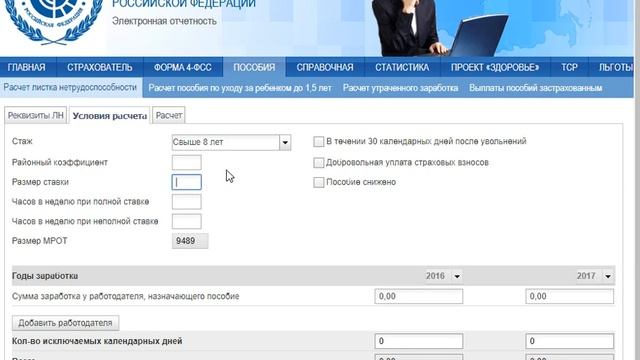Click Часов в неделю при полной ставке field
The width and height of the screenshot is (640, 360).
187,202
